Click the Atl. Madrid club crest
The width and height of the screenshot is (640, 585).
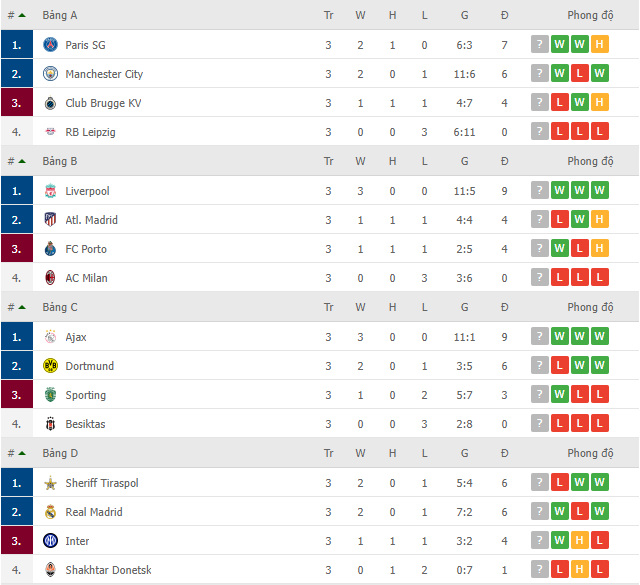point(50,220)
